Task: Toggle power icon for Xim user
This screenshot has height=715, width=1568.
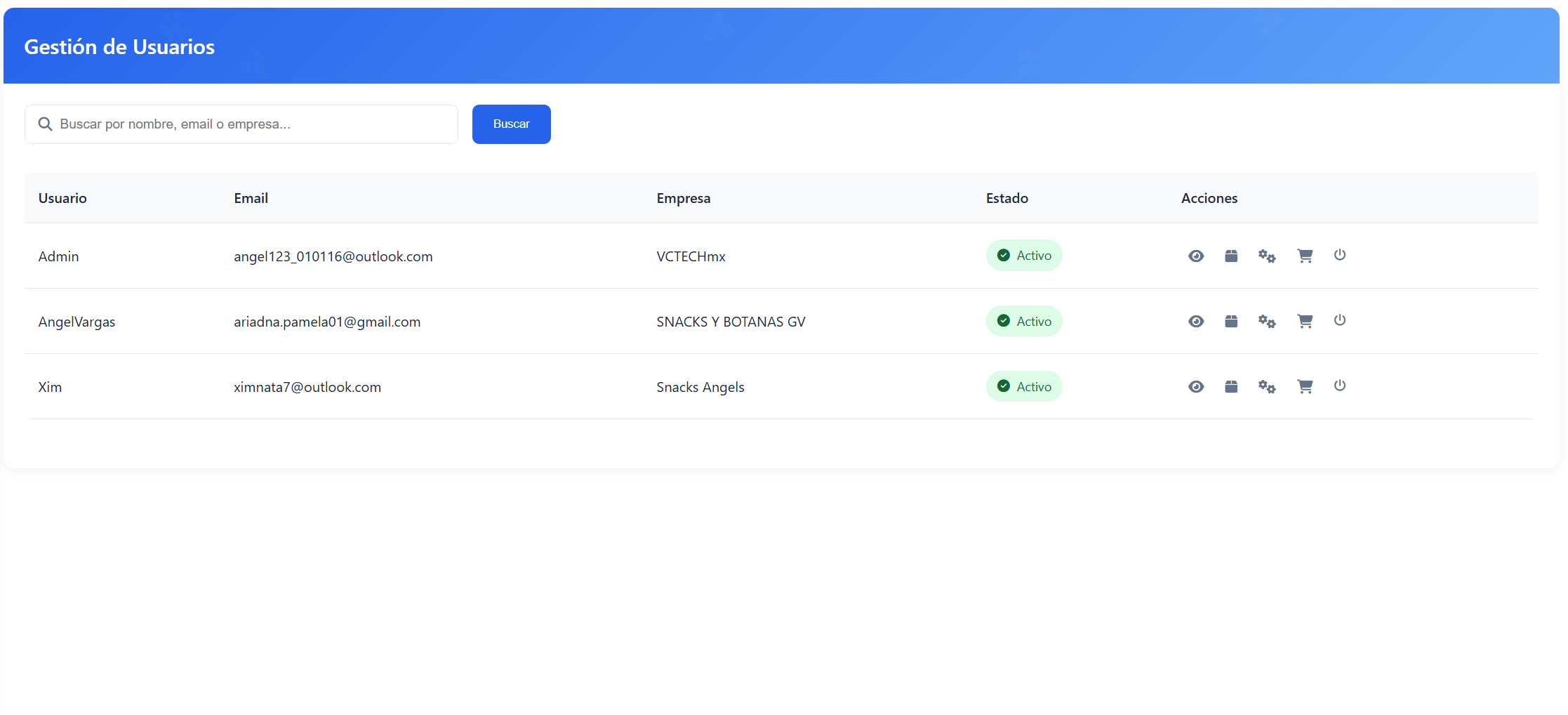Action: [x=1340, y=386]
